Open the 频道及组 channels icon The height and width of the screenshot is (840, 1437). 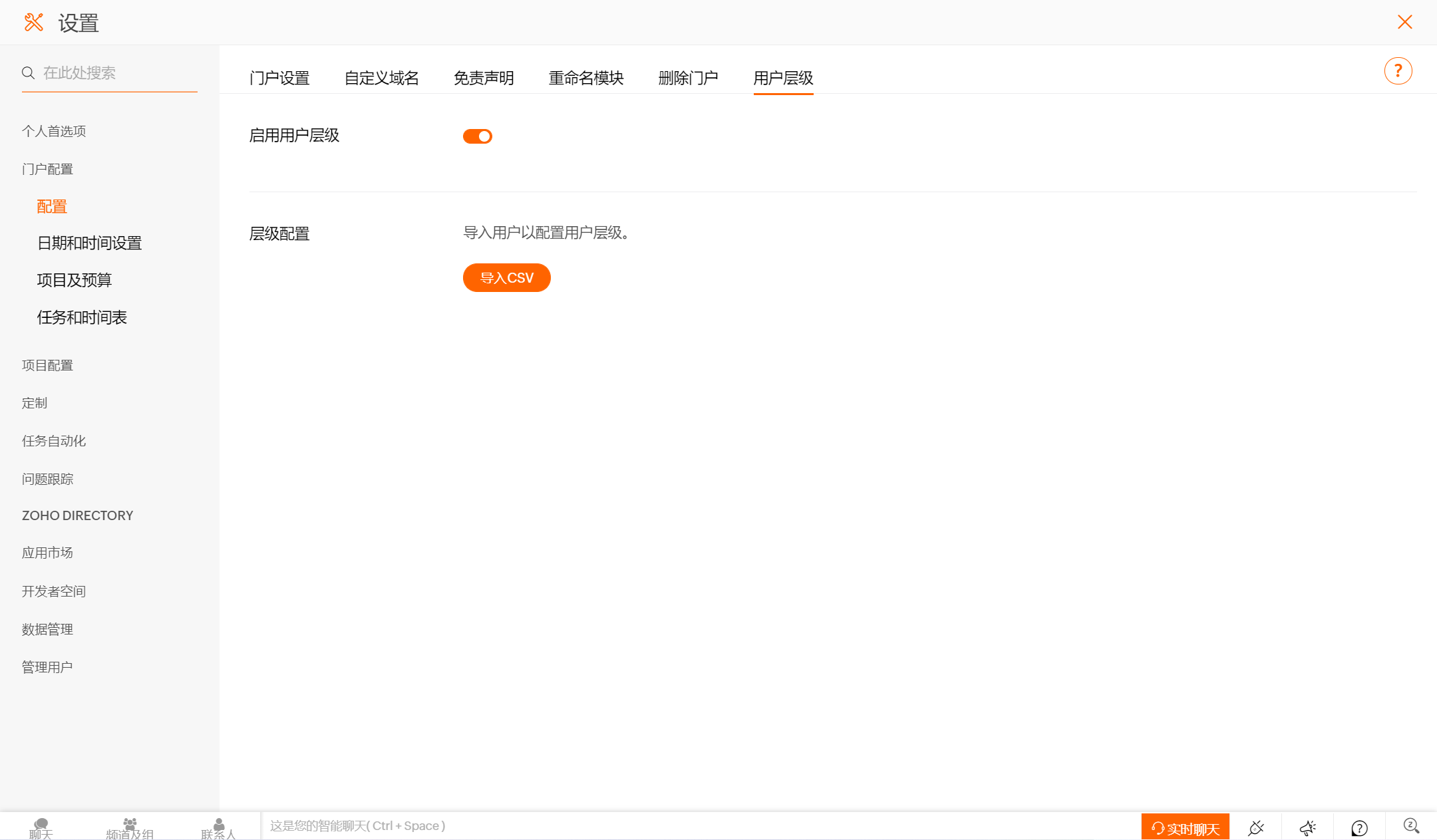coord(130,827)
